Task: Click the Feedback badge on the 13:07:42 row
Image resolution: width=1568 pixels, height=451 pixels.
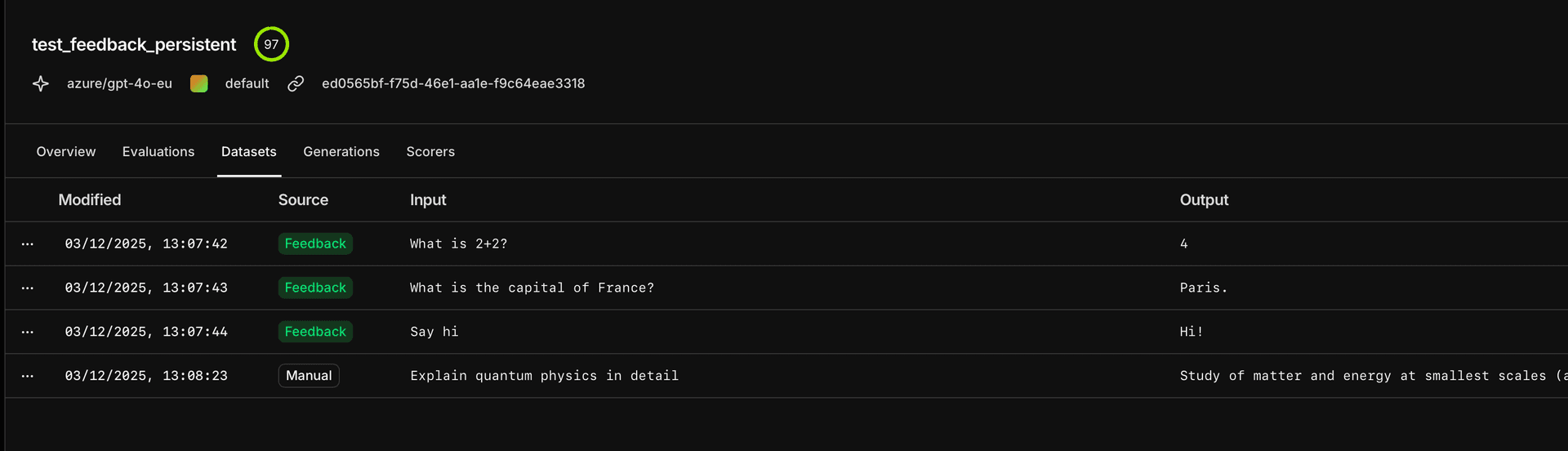Action: 315,243
